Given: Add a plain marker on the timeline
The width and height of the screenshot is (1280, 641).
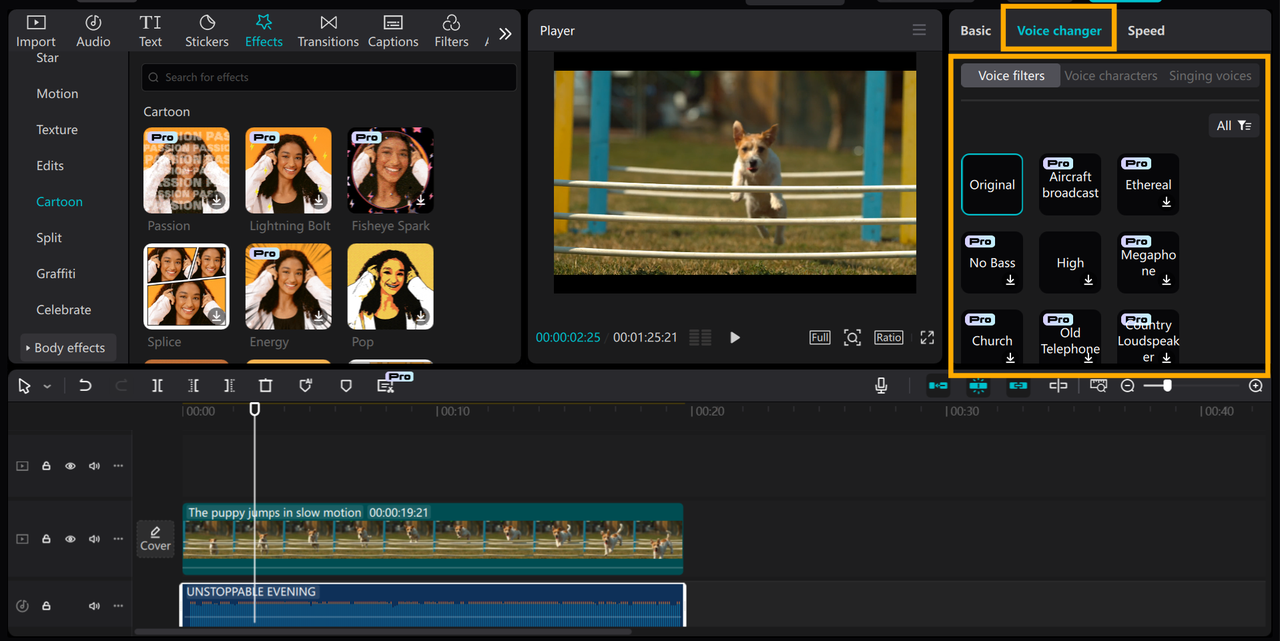Looking at the screenshot, I should [346, 385].
